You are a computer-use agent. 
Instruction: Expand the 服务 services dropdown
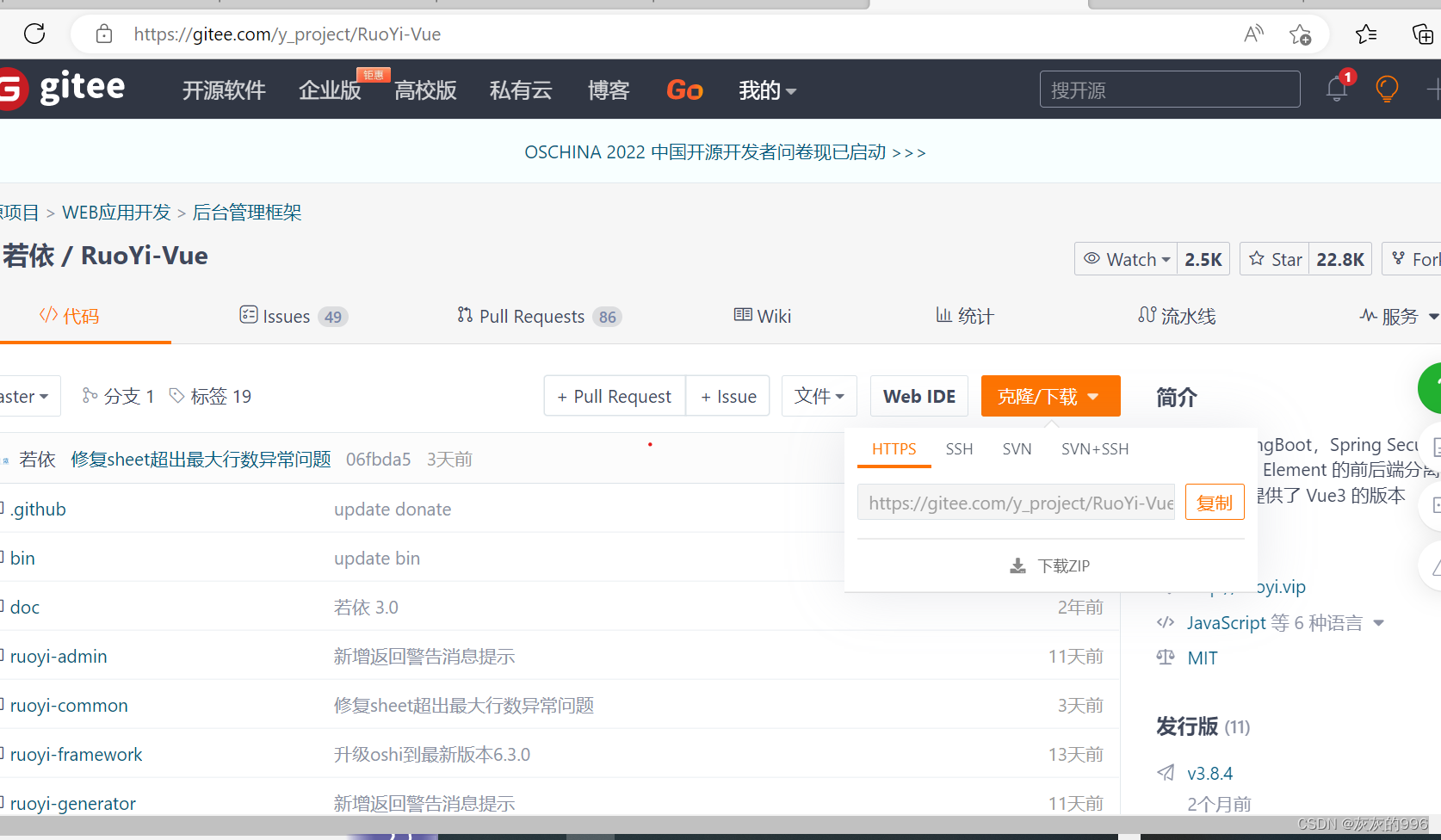[1398, 317]
